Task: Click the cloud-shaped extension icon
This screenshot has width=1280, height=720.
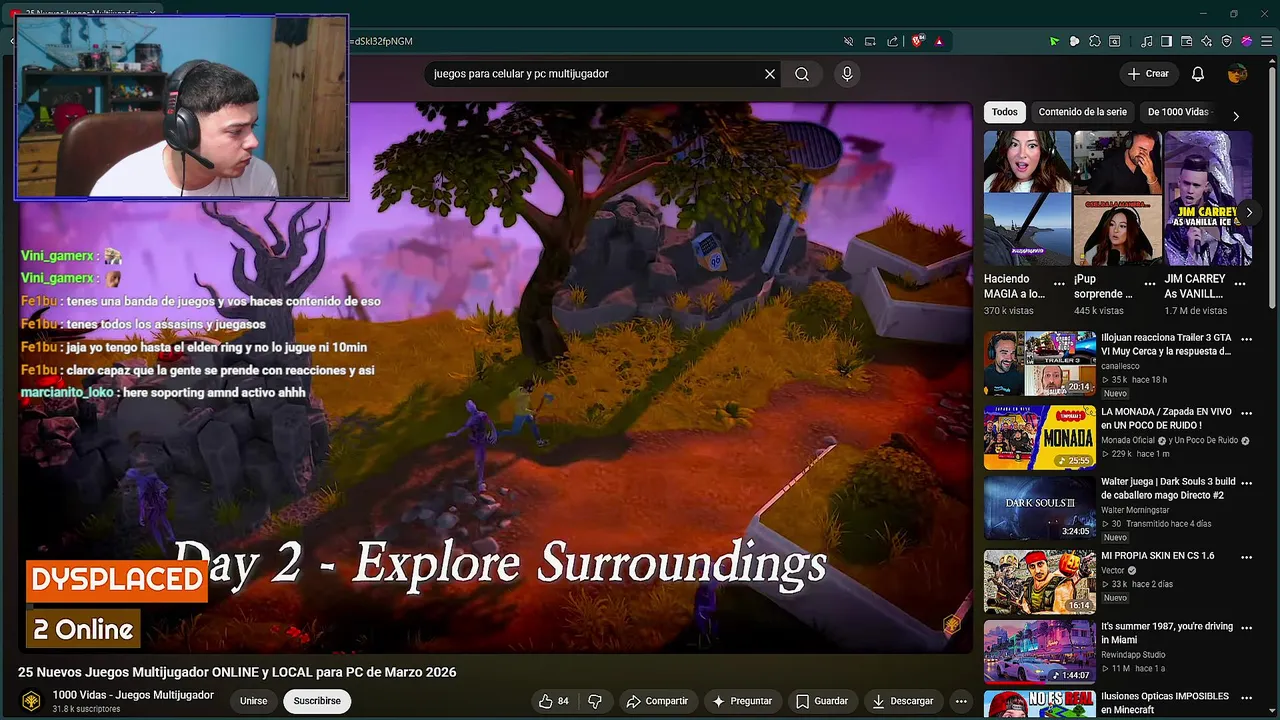Action: coord(1074,41)
